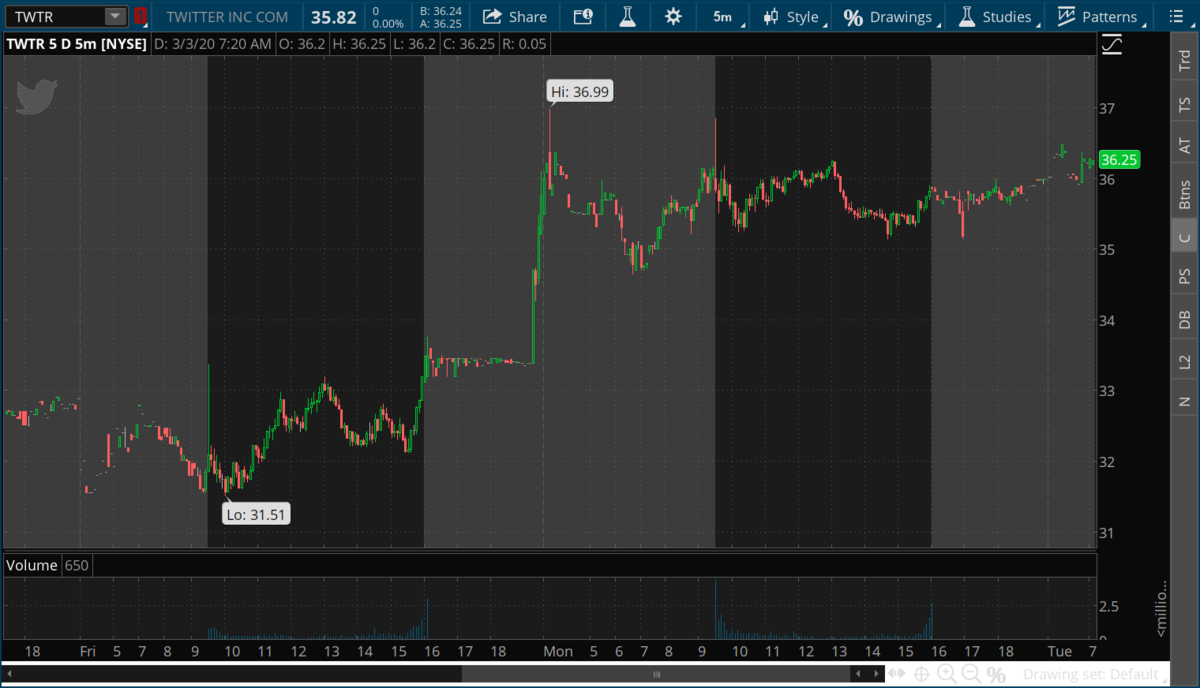
Task: Click the pan arrows icon below chart
Action: [x=897, y=675]
